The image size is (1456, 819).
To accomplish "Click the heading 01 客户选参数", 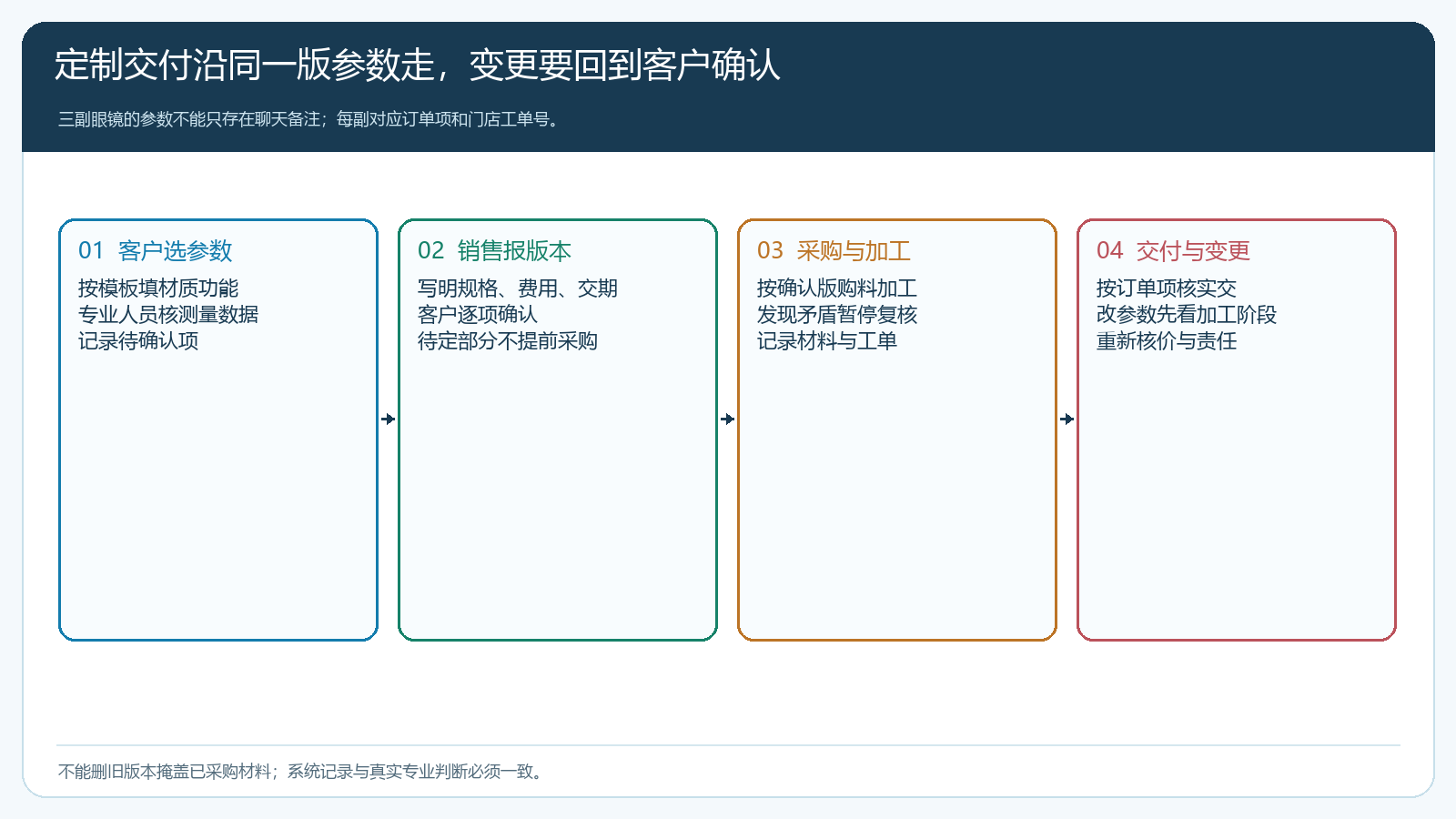I will pyautogui.click(x=156, y=250).
